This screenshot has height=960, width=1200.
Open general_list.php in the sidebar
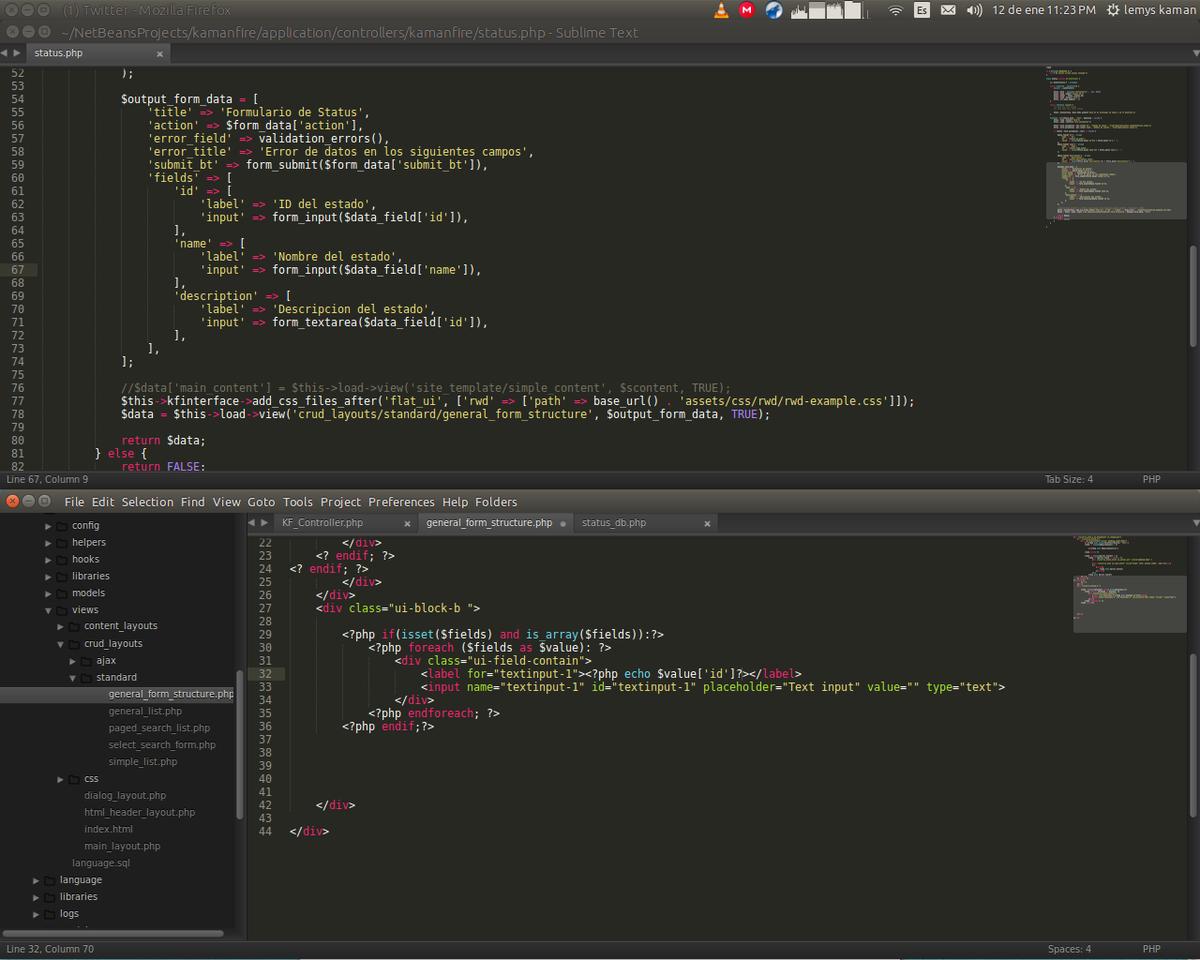click(145, 711)
